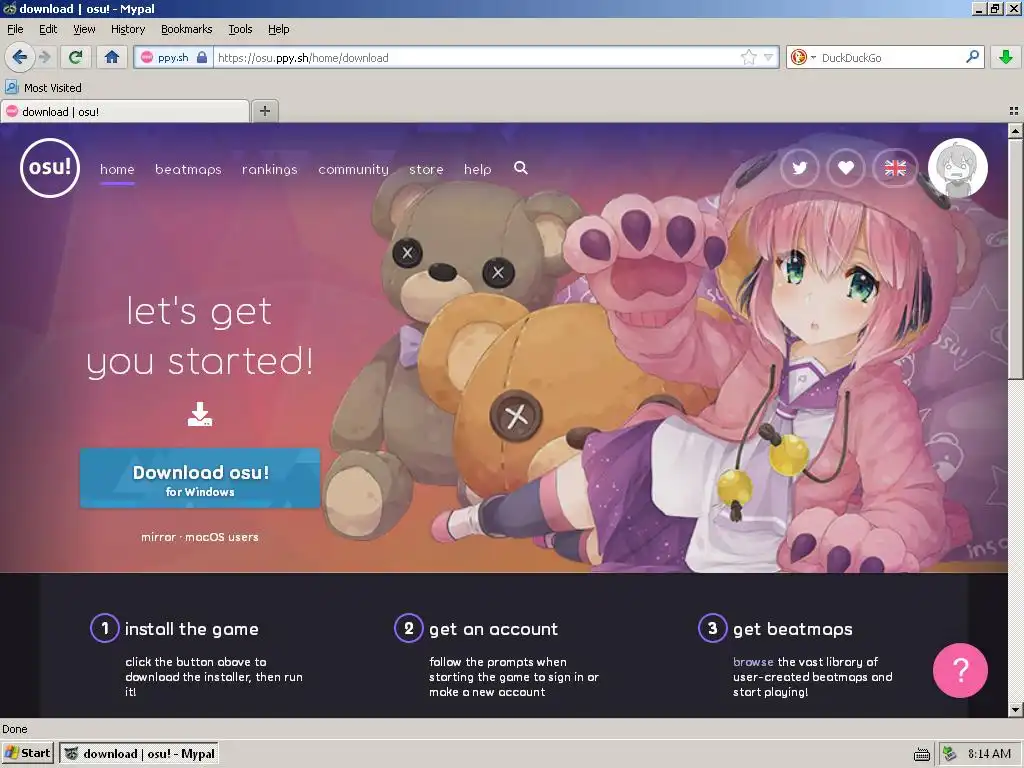Open the Edit menu
This screenshot has height=768, width=1024.
48,29
